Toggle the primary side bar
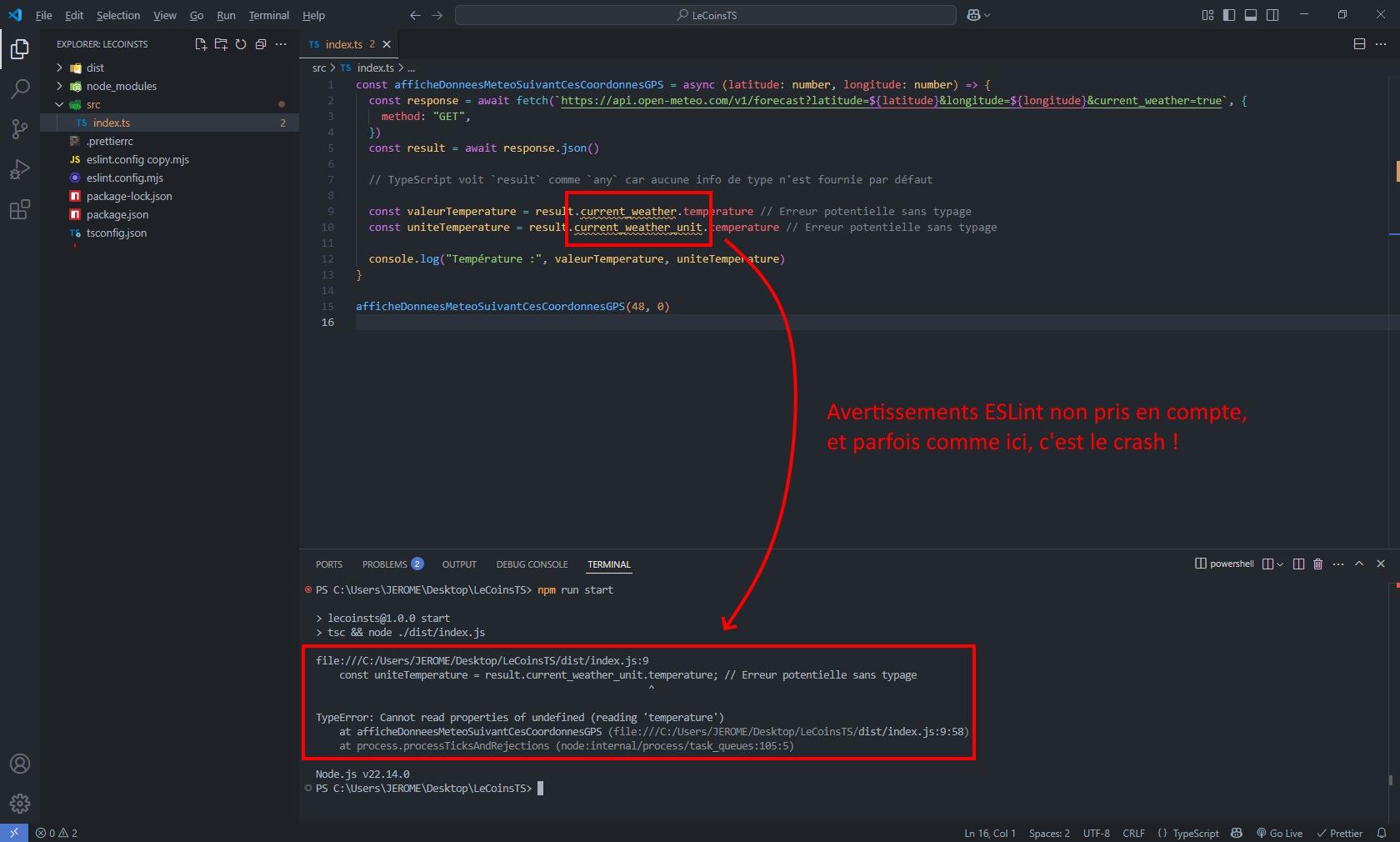Viewport: 1400px width, 842px height. [x=1229, y=15]
